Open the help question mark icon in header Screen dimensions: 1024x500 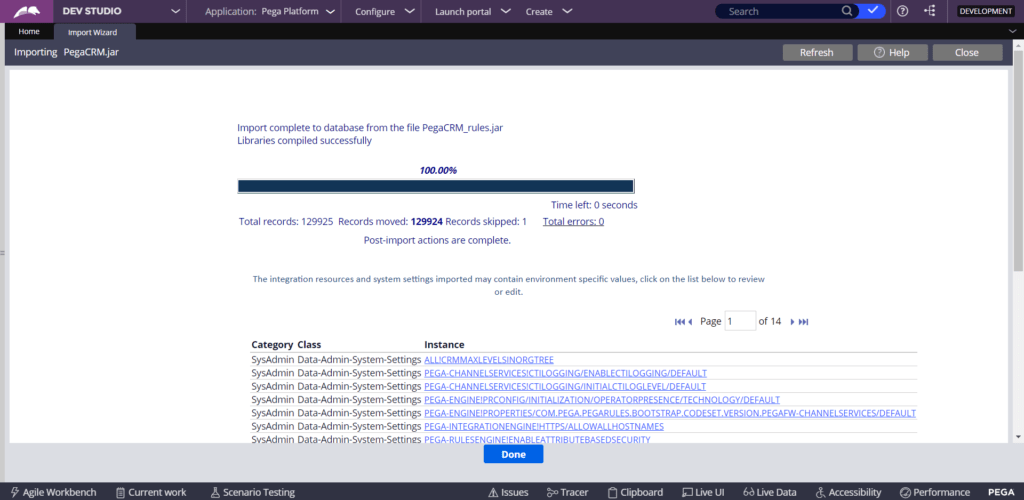[903, 11]
